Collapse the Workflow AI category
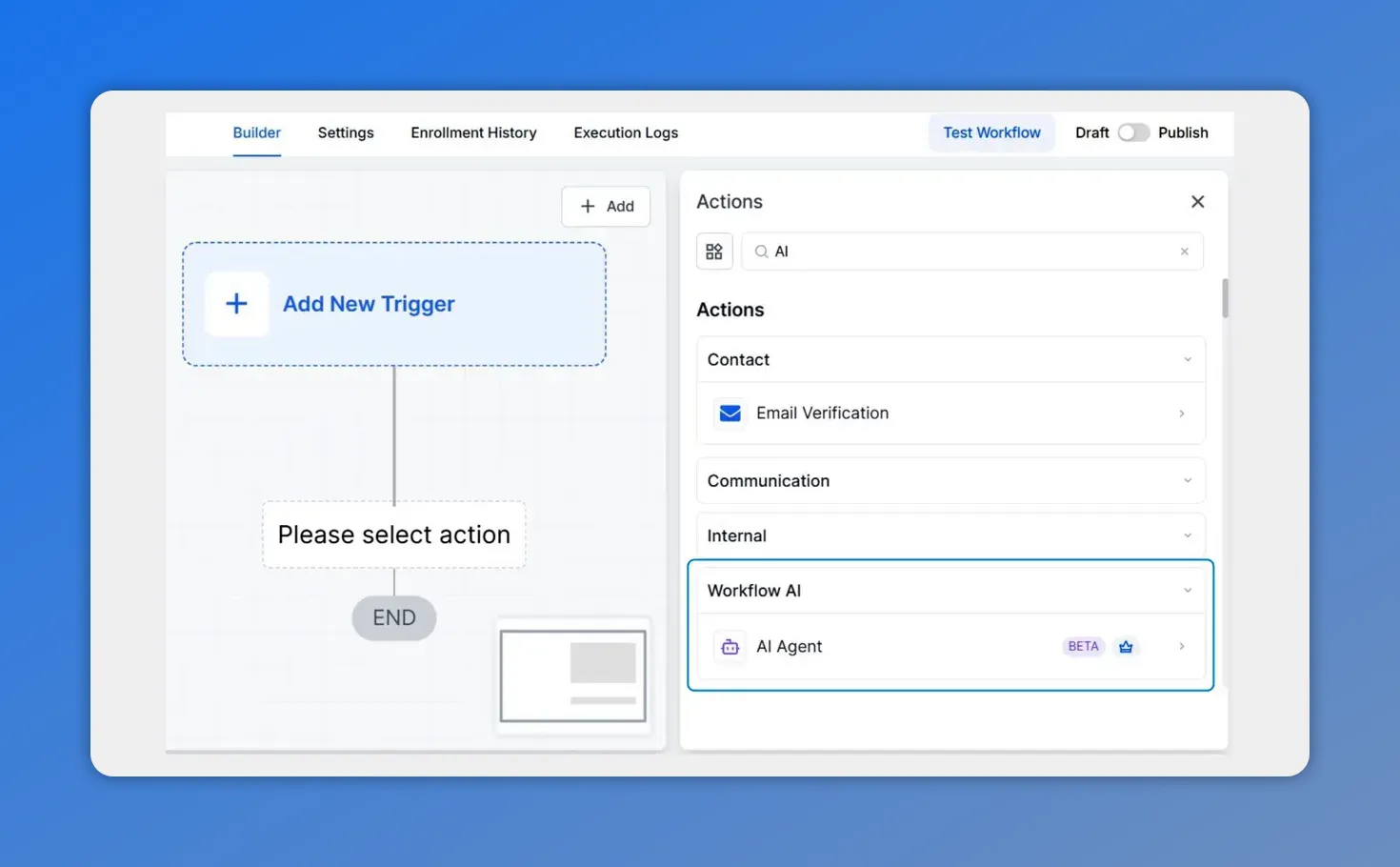Screen dimensions: 1400x867 (x=1187, y=590)
